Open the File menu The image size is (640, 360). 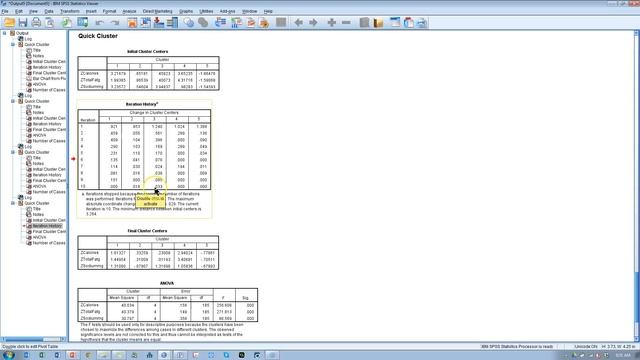[x=5, y=11]
